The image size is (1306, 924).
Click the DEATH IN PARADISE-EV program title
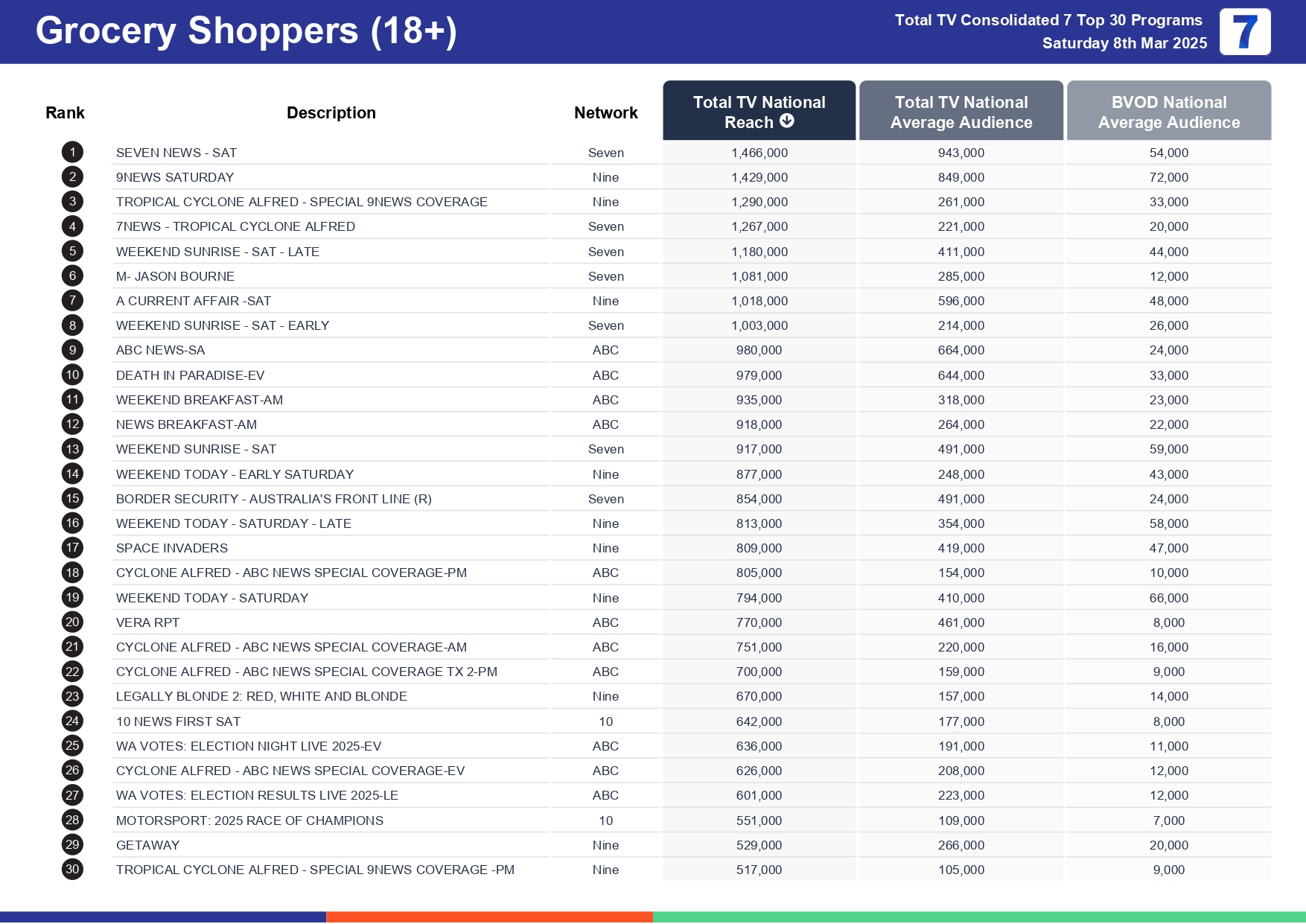click(x=190, y=375)
